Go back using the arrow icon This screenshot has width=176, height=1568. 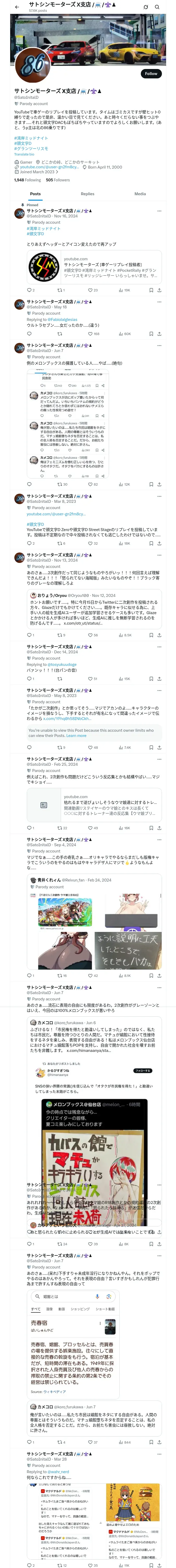tap(17, 7)
